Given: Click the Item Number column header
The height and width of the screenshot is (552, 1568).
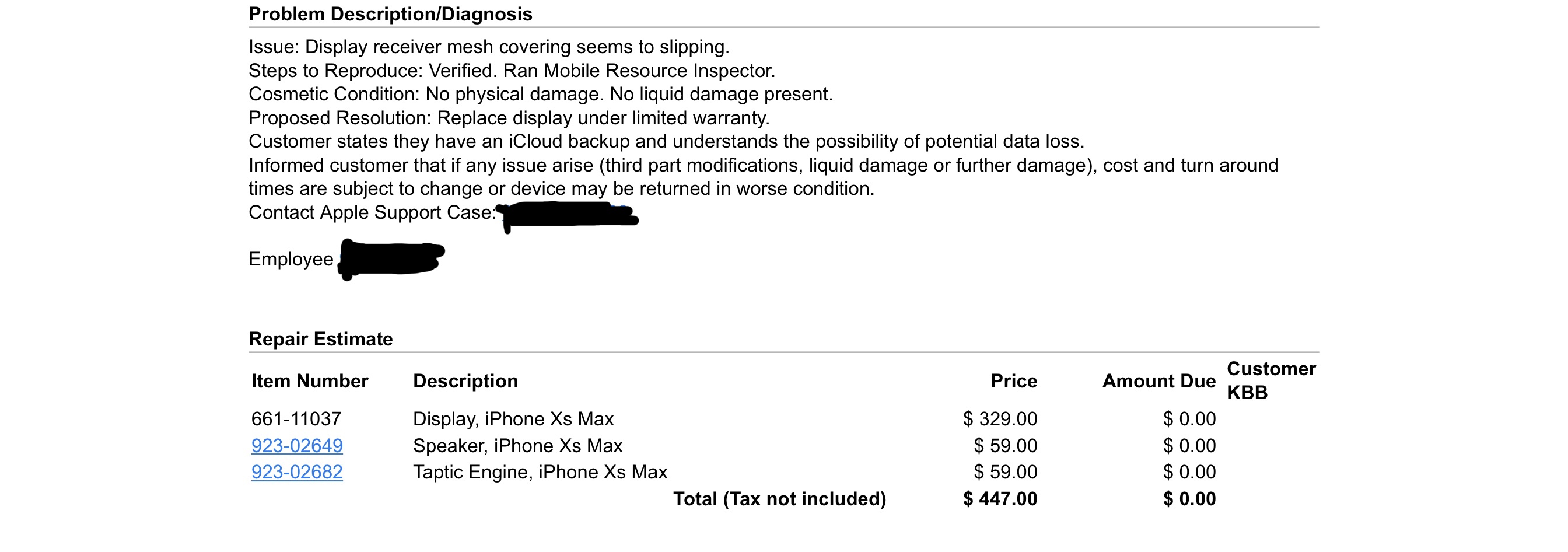Looking at the screenshot, I should [310, 381].
